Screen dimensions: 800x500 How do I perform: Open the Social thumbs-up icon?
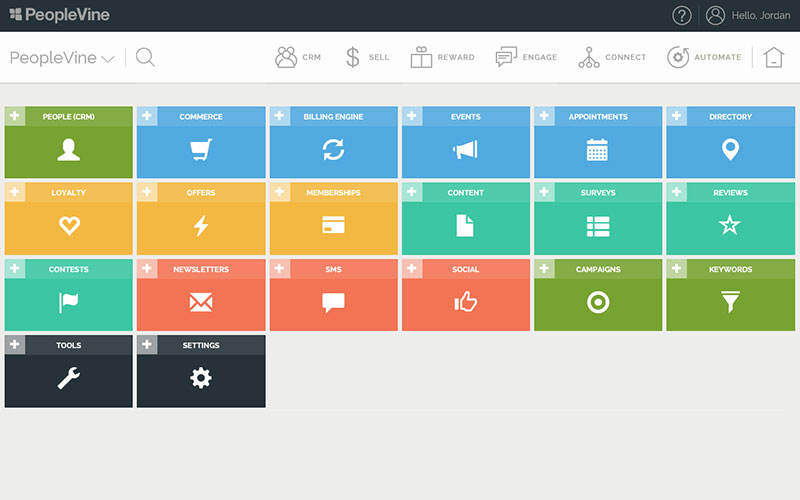coord(465,302)
